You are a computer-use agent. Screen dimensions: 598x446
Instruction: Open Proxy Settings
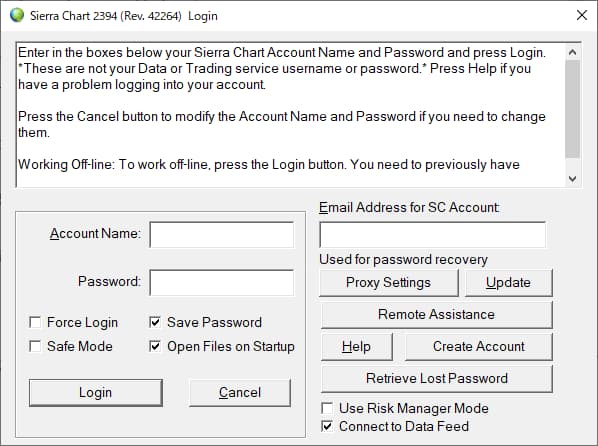click(389, 283)
